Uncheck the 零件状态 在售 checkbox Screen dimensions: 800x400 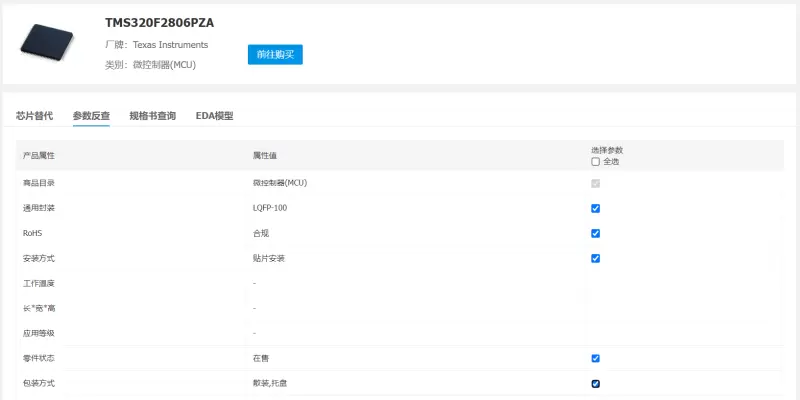(x=596, y=358)
